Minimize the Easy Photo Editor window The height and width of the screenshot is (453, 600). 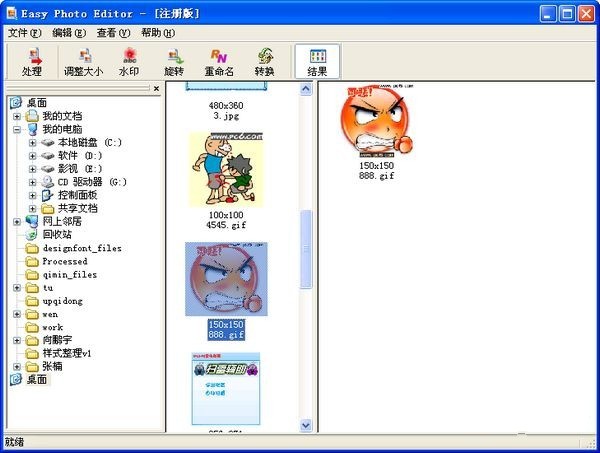pos(548,14)
